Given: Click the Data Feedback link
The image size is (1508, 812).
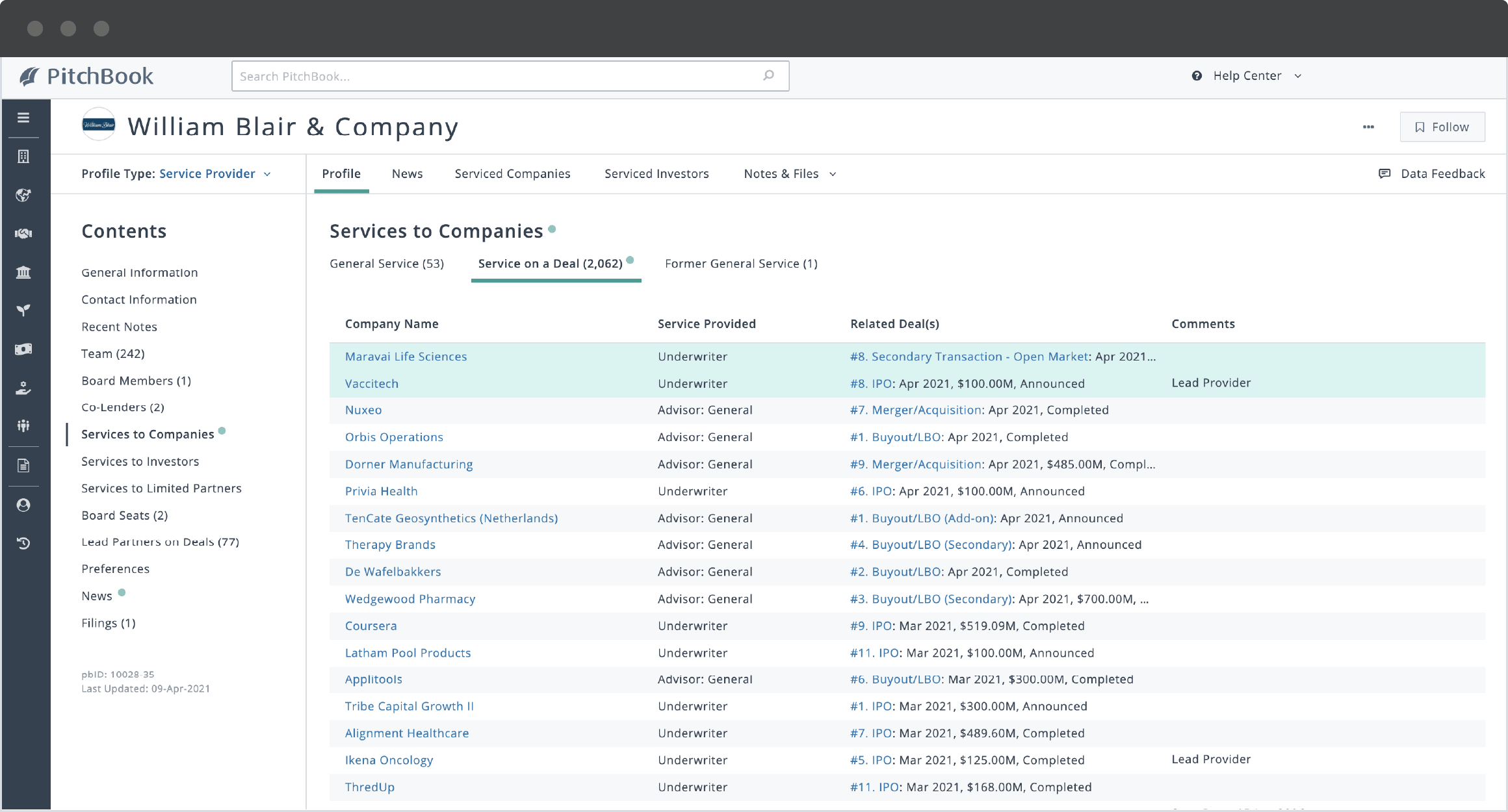Looking at the screenshot, I should click(1442, 173).
